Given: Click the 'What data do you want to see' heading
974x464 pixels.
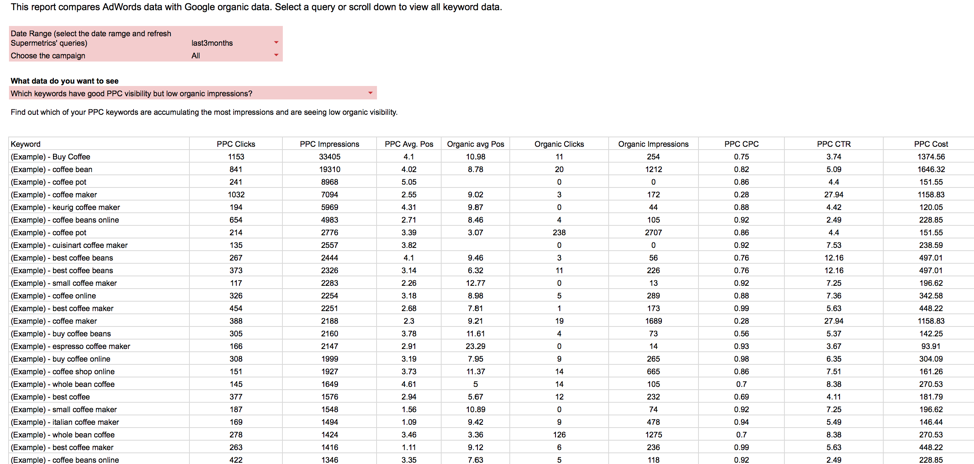Looking at the screenshot, I should [x=64, y=81].
